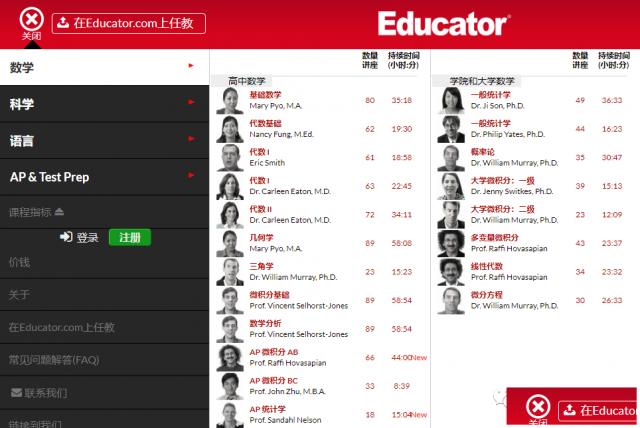The width and height of the screenshot is (640, 428).
Task: Click the Educator logo in the header
Action: (443, 23)
